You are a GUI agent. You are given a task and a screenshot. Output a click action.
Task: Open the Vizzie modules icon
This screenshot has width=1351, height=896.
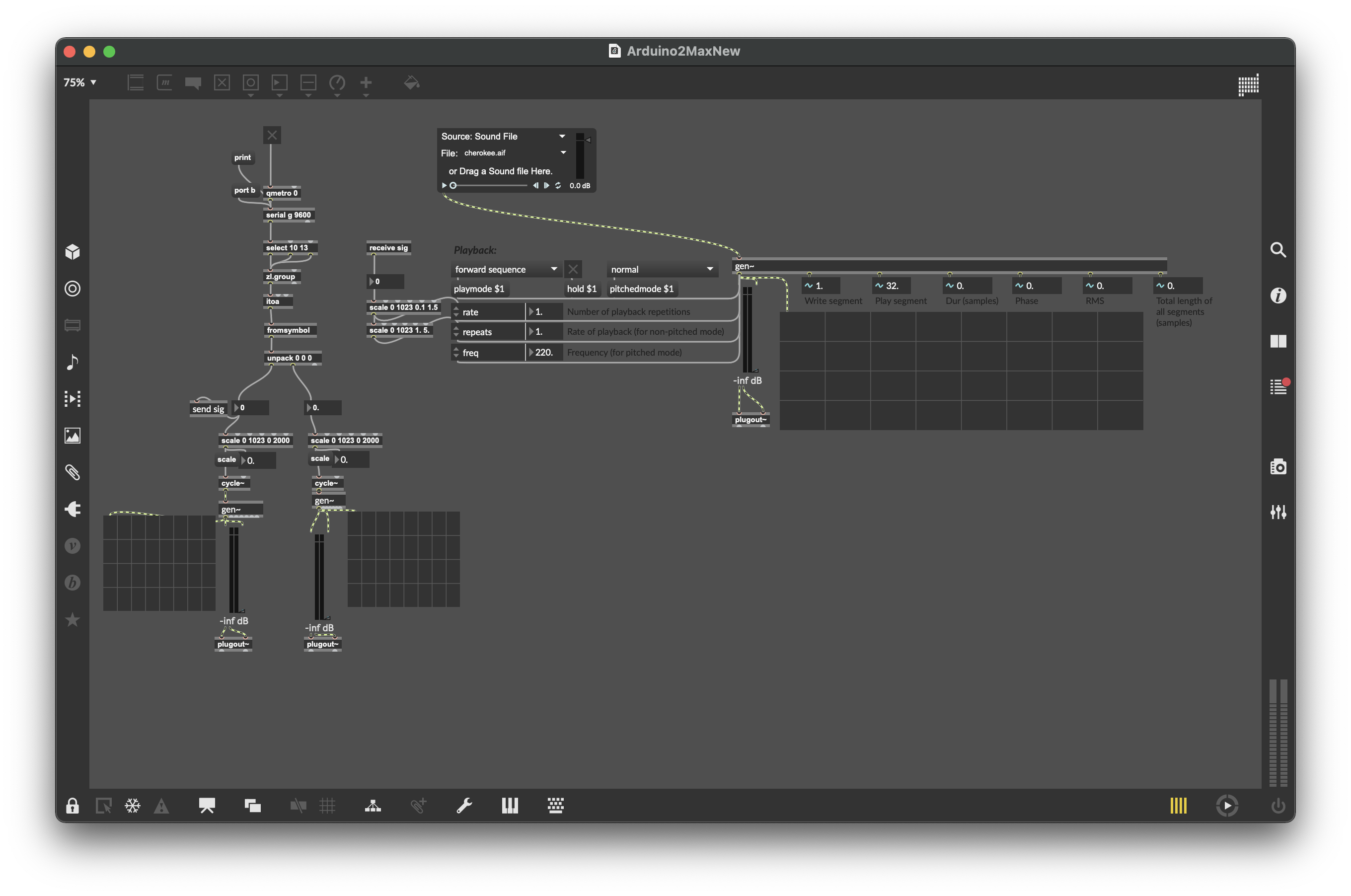73,546
